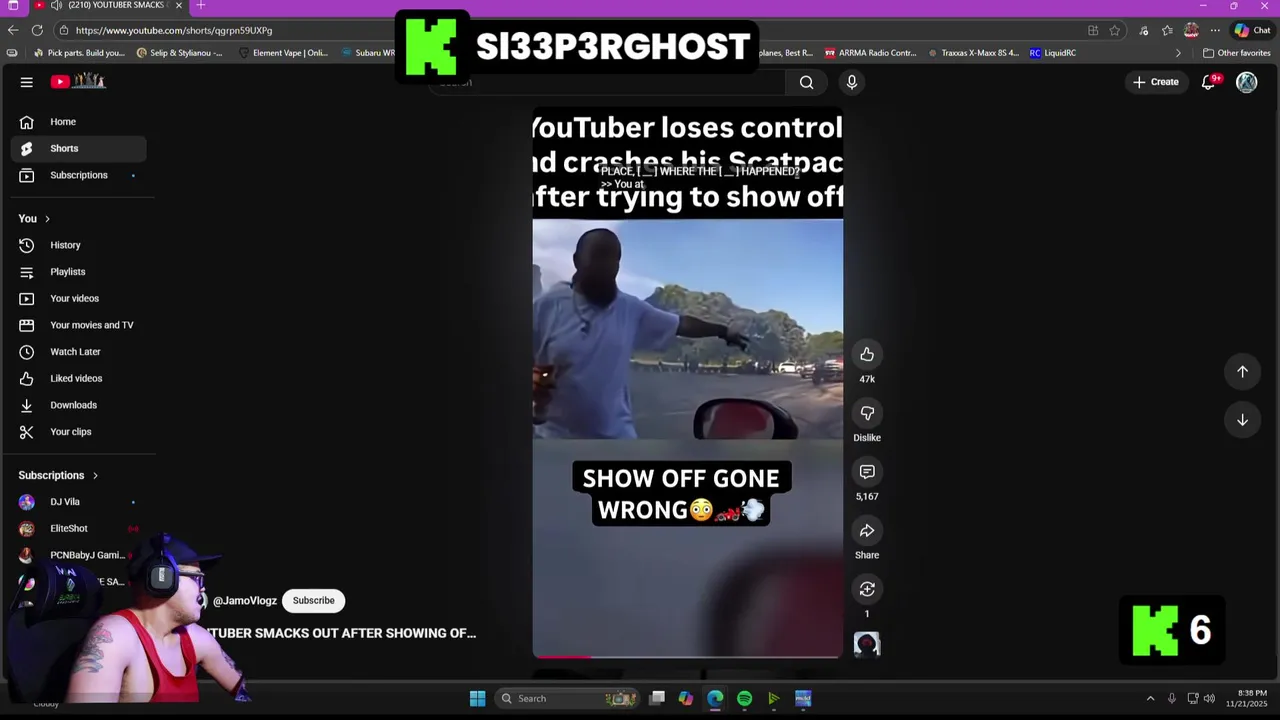This screenshot has width=1280, height=720.
Task: Go back in the browser
Action: click(x=13, y=30)
